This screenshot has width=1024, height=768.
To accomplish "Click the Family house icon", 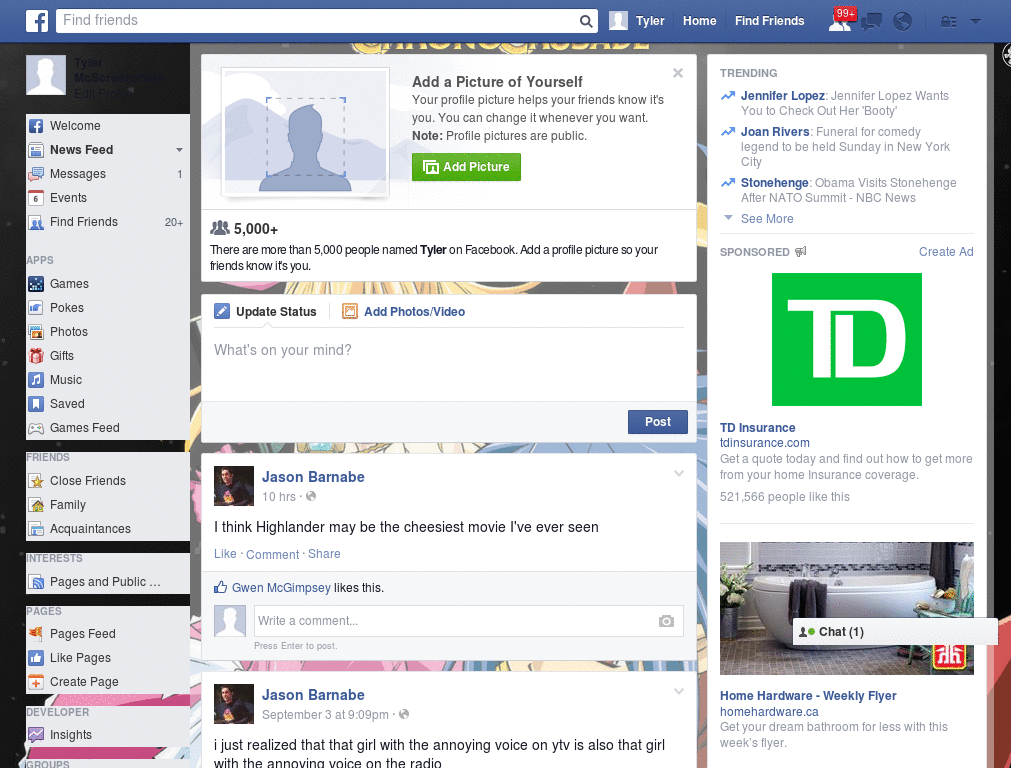I will (x=36, y=505).
